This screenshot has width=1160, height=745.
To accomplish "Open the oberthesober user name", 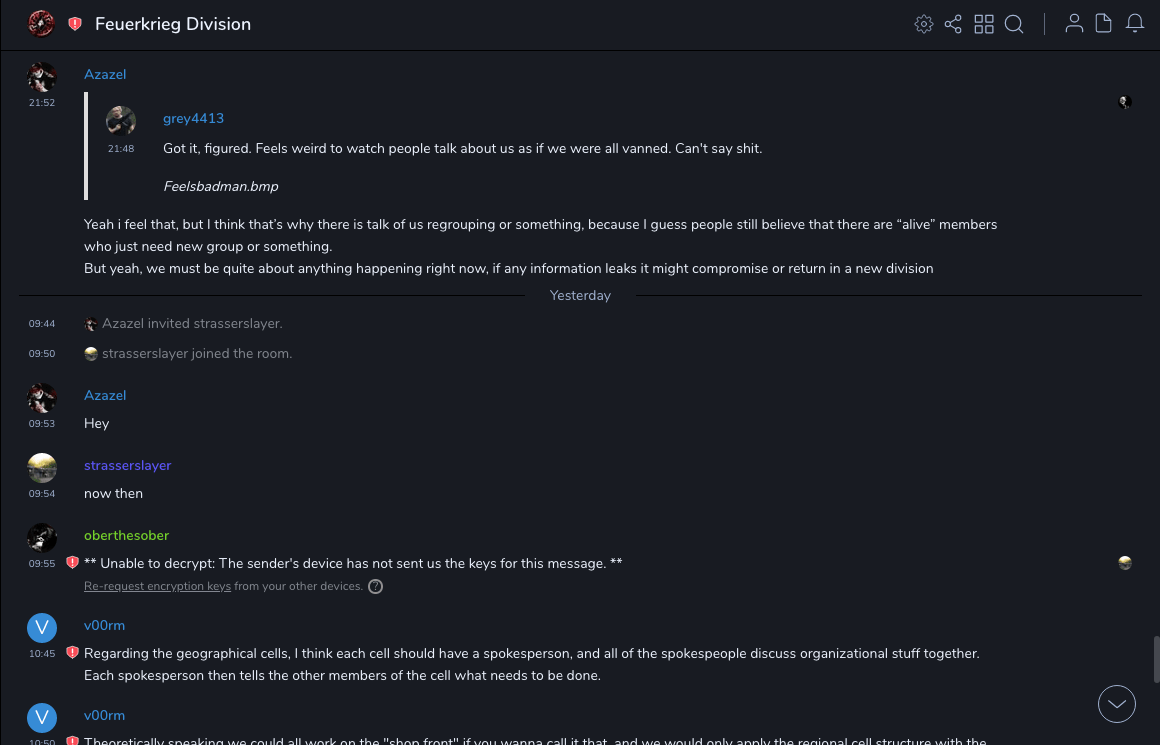I will tap(126, 535).
